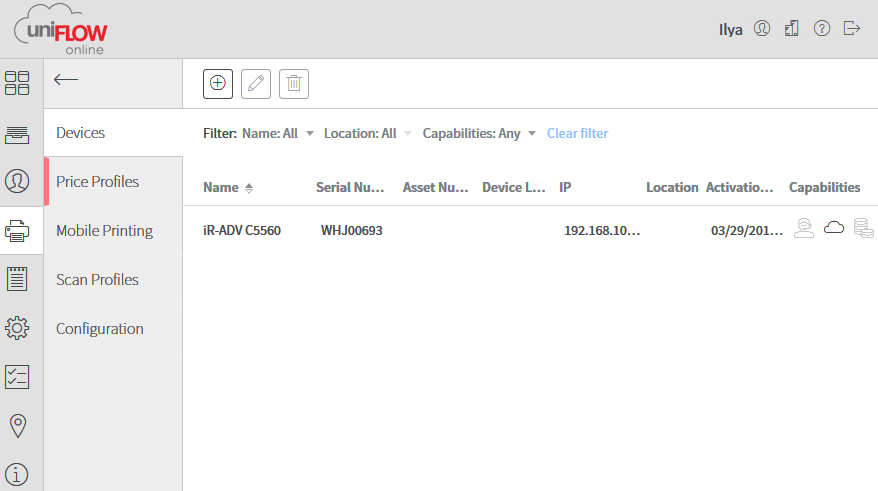Click the Capabilities column header
Image resolution: width=878 pixels, height=491 pixels.
824,187
